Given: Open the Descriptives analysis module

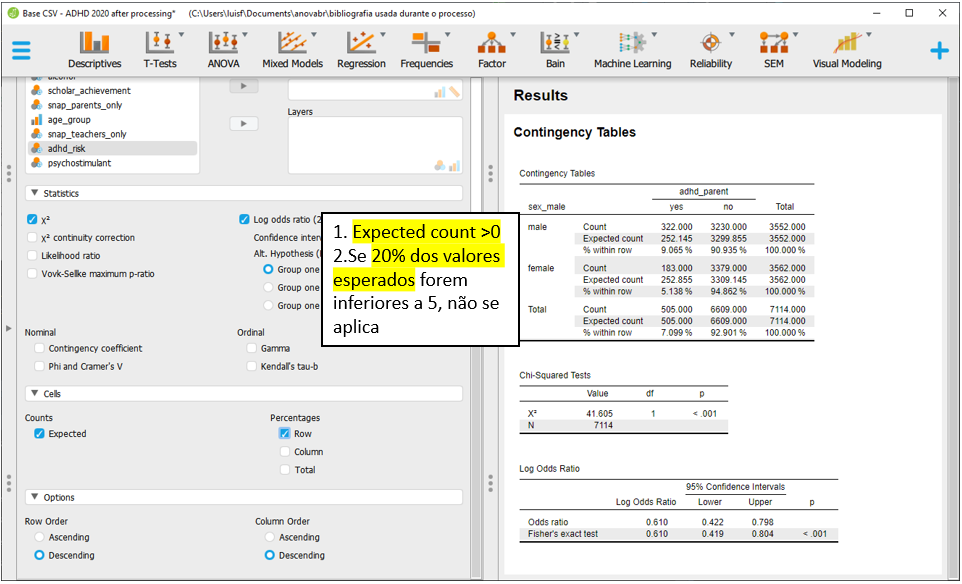Looking at the screenshot, I should (95, 50).
